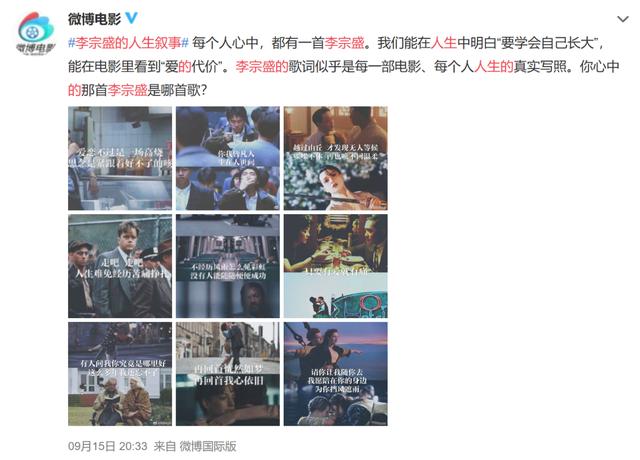The width and height of the screenshot is (640, 460).
Task: Open thumbnail of elderly couple on bench
Action: click(120, 374)
